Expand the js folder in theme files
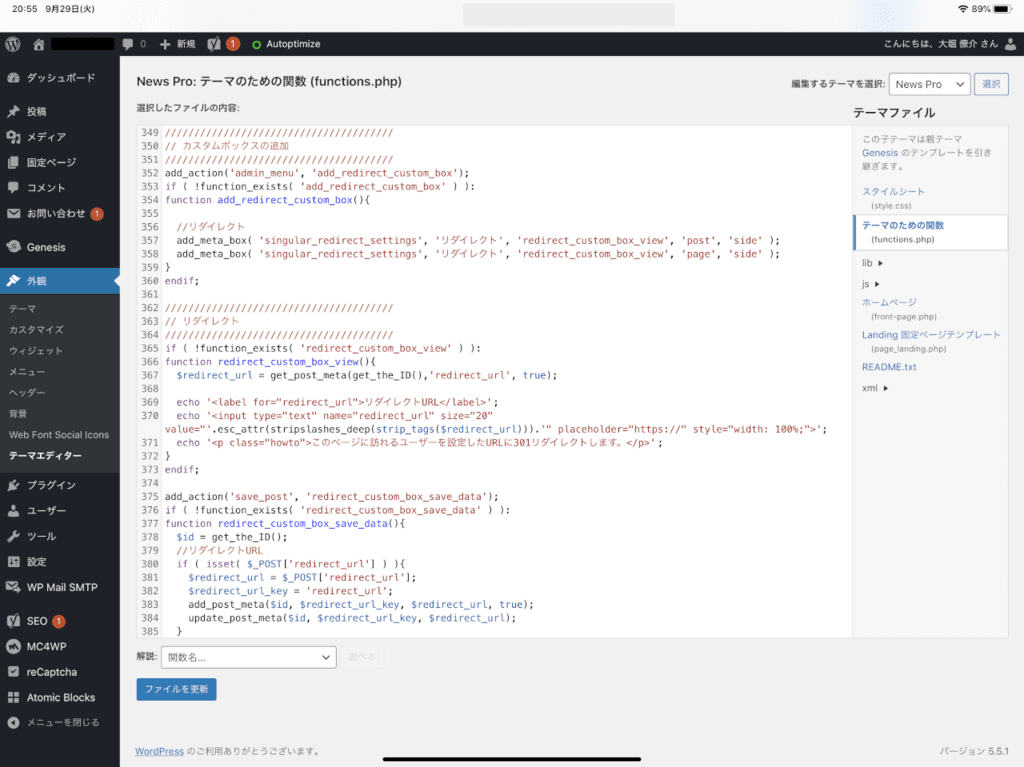Image resolution: width=1024 pixels, height=767 pixels. coord(871,284)
